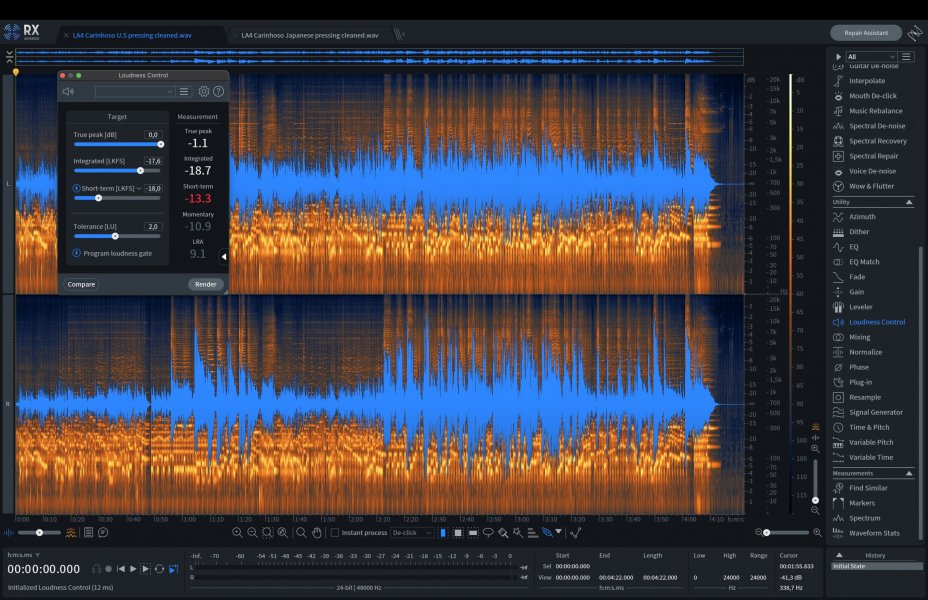Enable the Instant process checkbox
The height and width of the screenshot is (600, 928).
pos(335,533)
